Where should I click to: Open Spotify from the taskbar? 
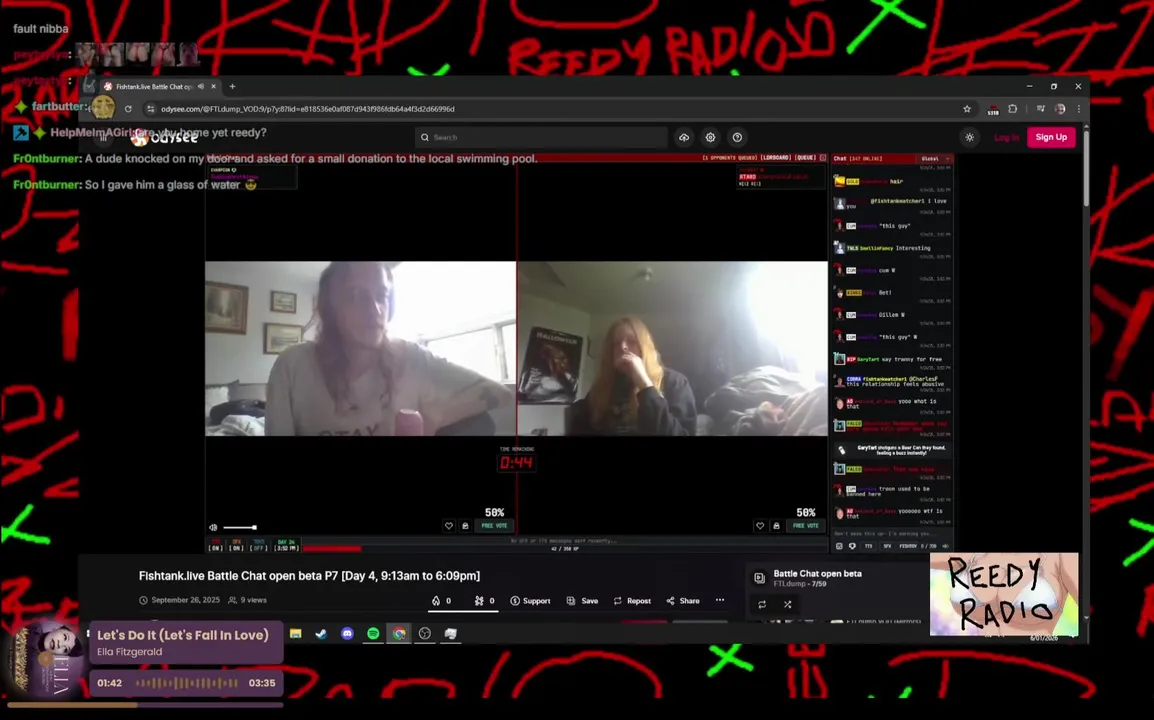[373, 633]
